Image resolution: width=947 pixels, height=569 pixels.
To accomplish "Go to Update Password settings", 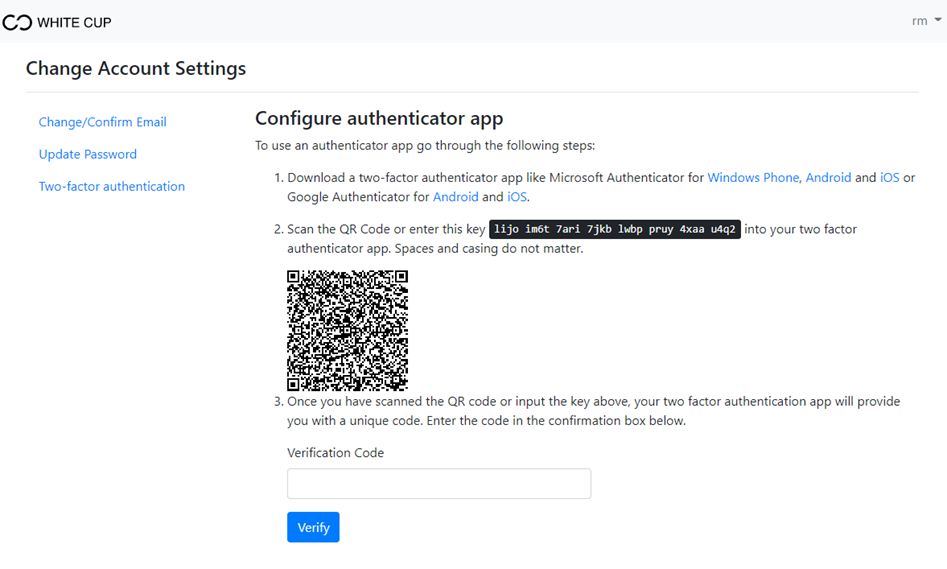I will tap(88, 154).
